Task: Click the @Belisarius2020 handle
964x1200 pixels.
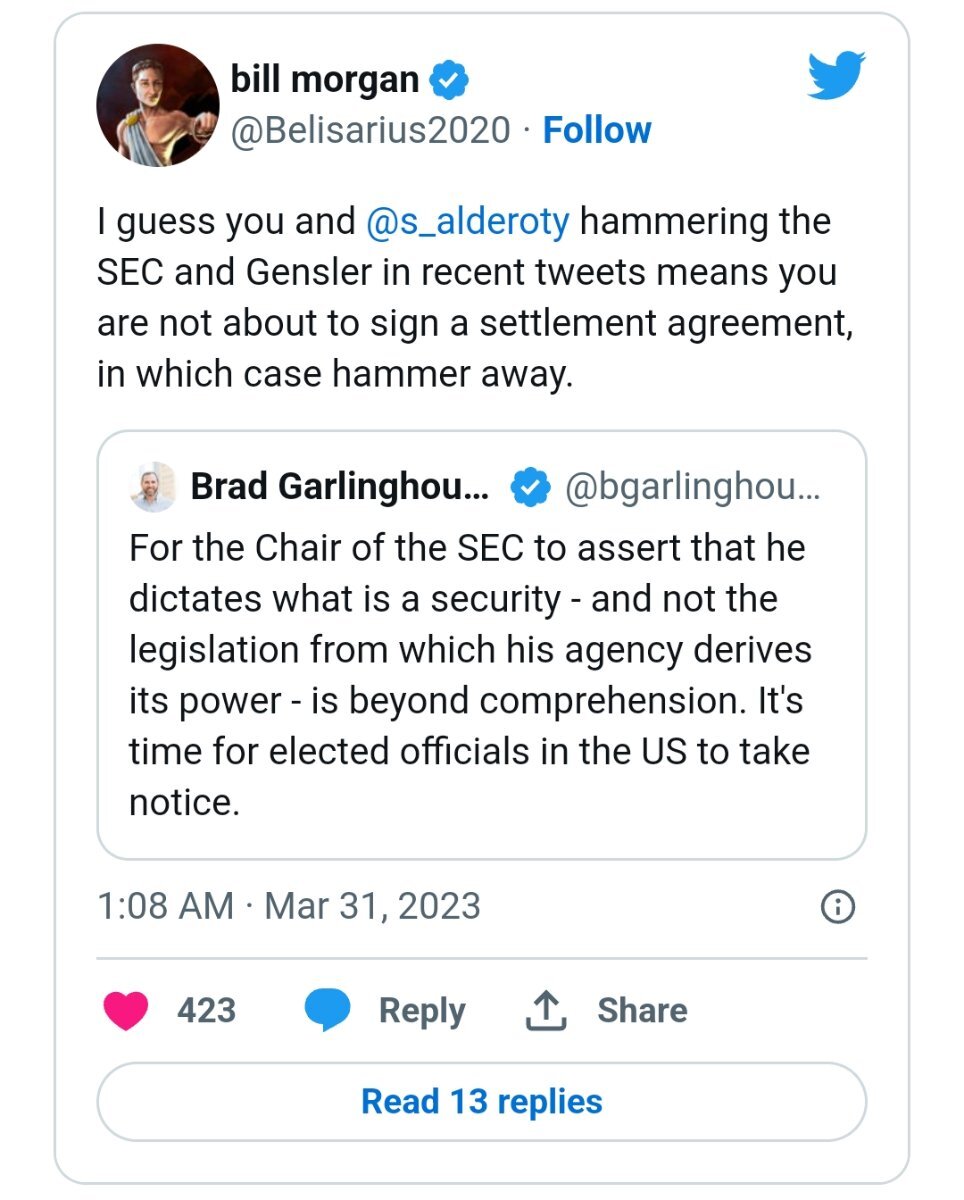Action: [x=370, y=131]
